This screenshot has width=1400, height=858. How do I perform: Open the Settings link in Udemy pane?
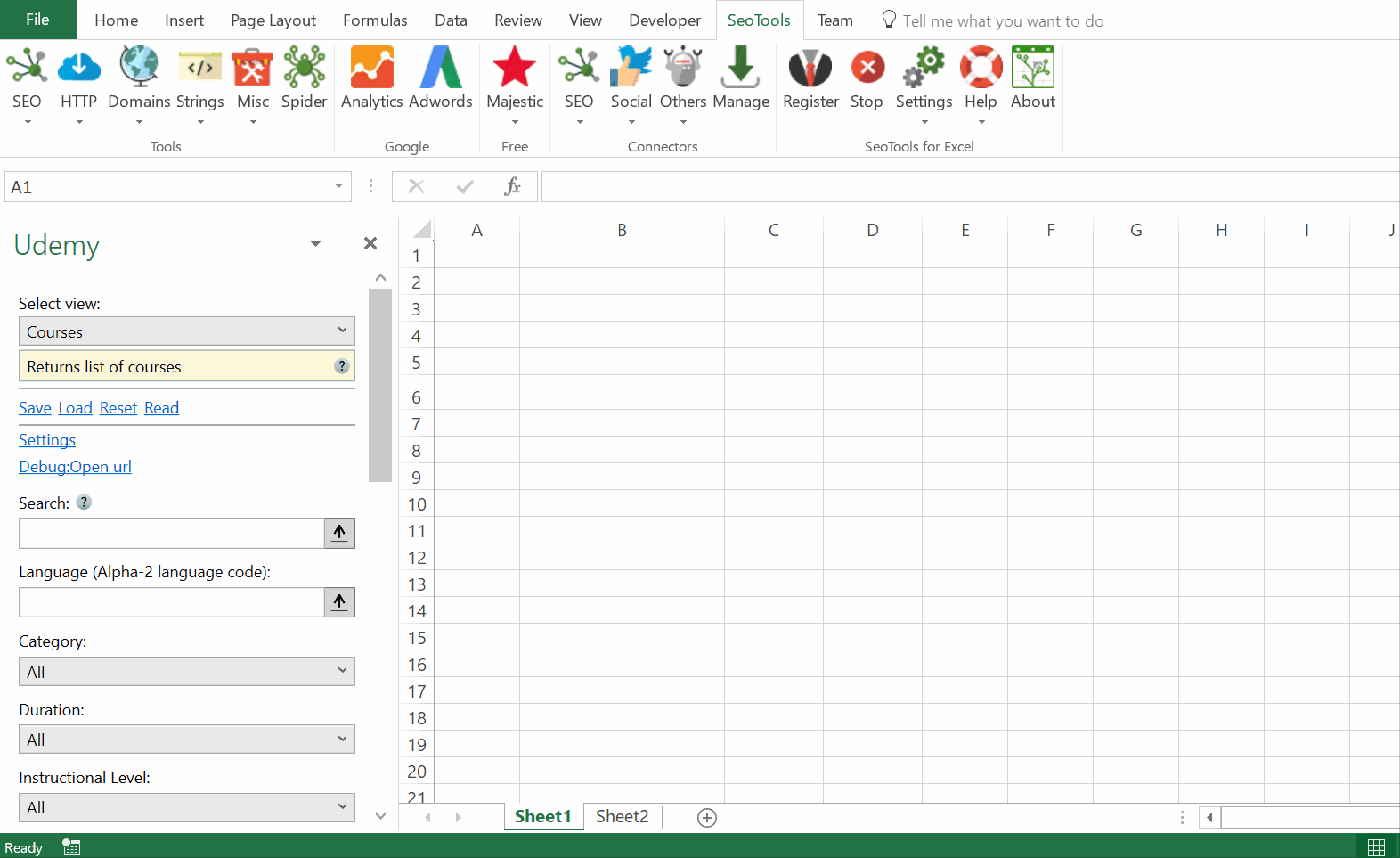point(47,440)
